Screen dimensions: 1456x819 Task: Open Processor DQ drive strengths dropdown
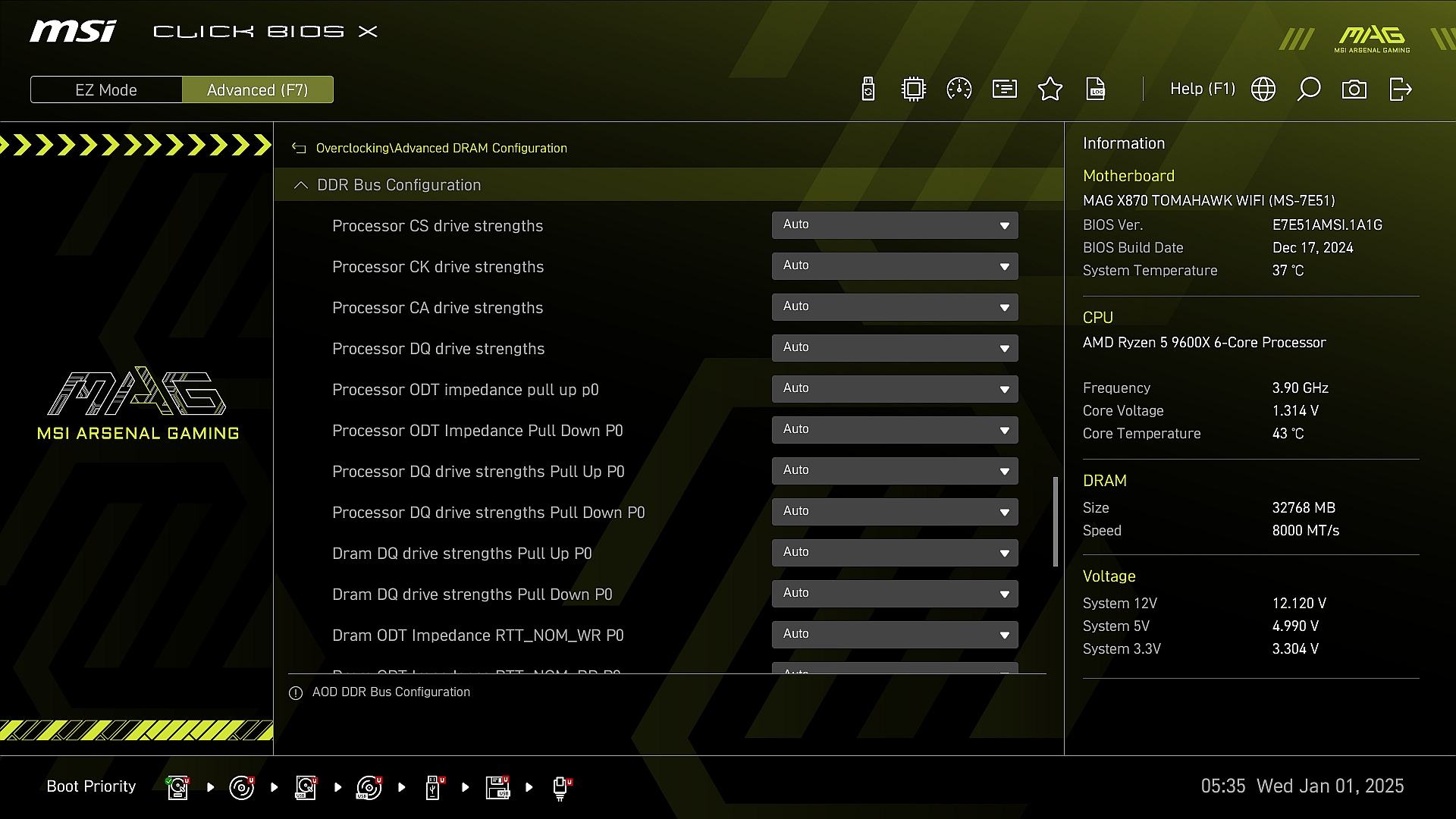[895, 348]
